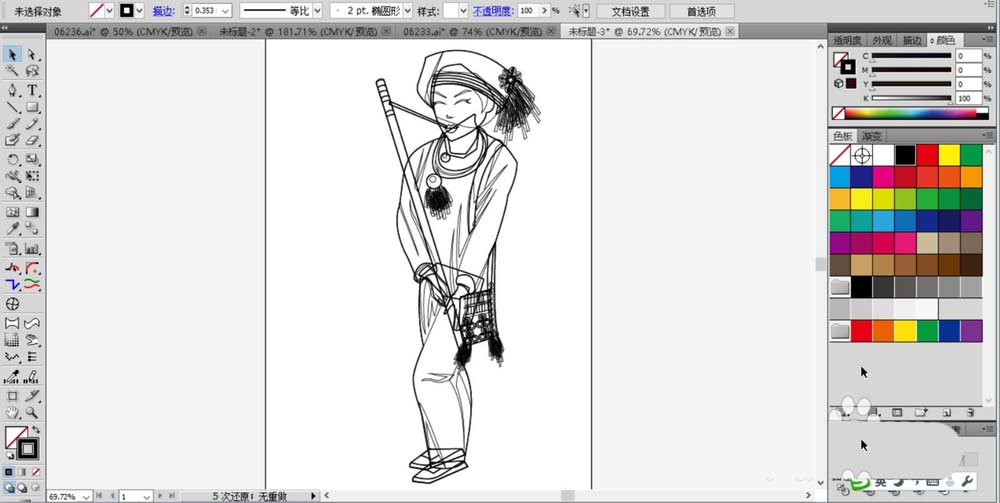
Task: Select the Slice tool
Action: [x=32, y=395]
